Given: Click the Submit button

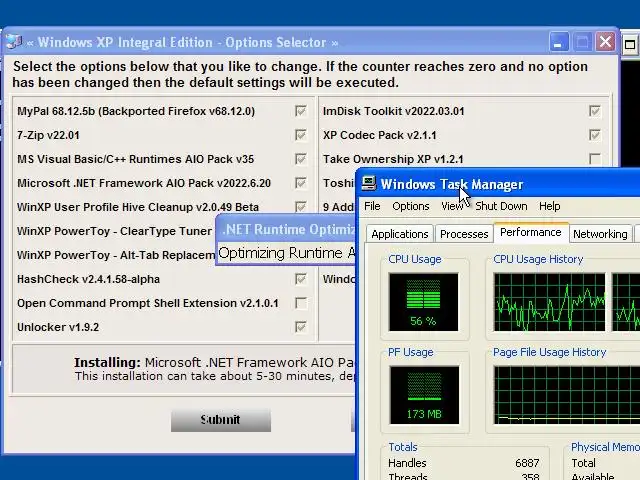Looking at the screenshot, I should 221,420.
